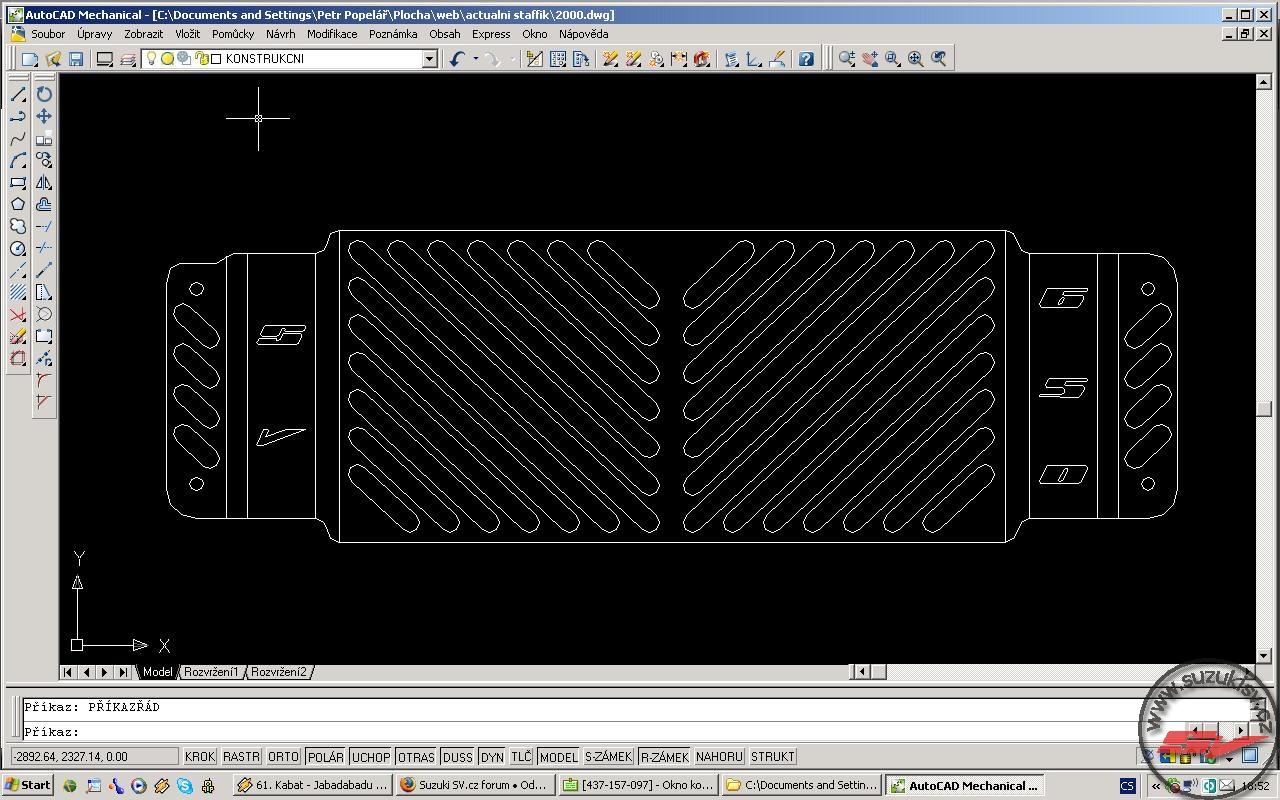Switch to the Rozvržení1 layout tab

pos(211,672)
